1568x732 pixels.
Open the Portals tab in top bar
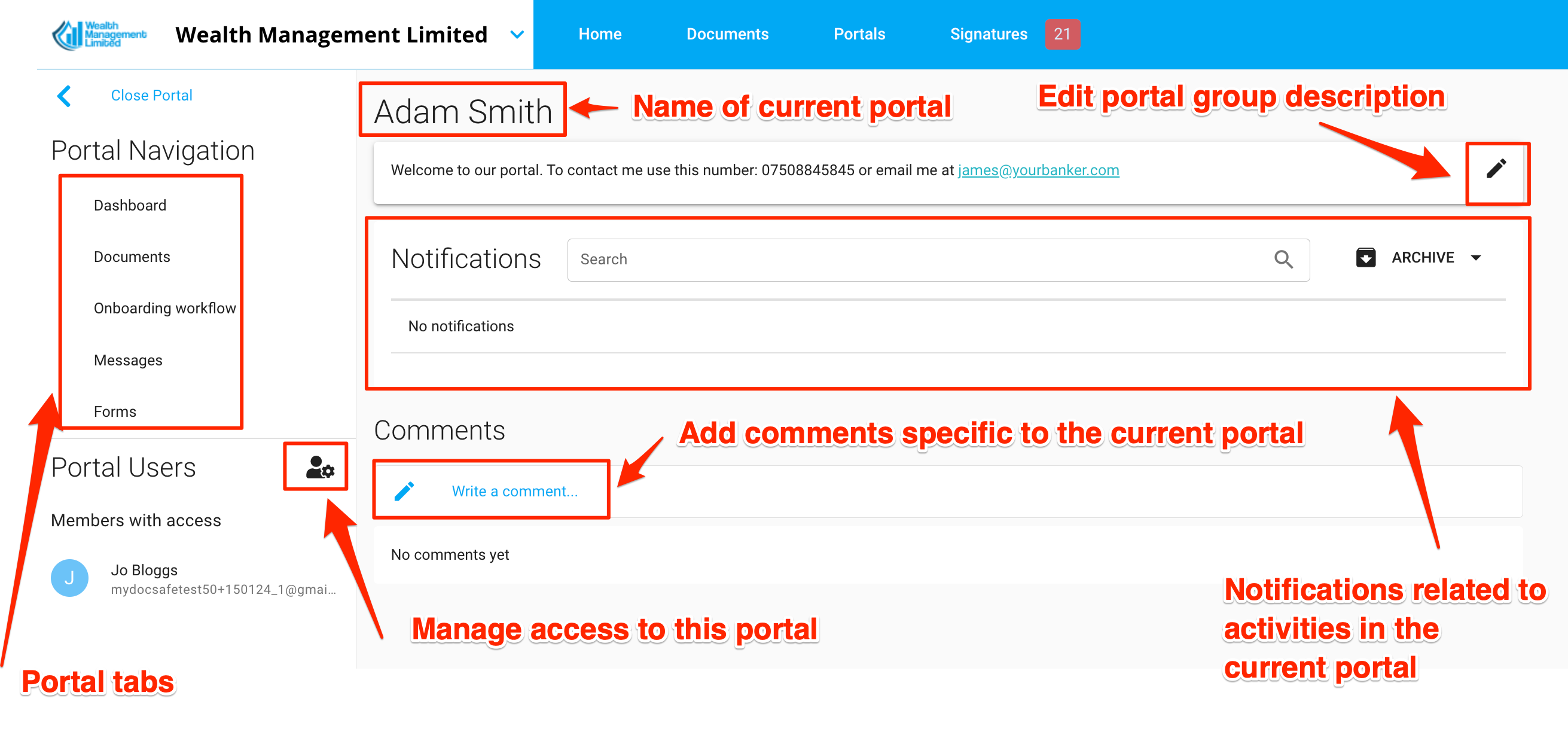[858, 34]
